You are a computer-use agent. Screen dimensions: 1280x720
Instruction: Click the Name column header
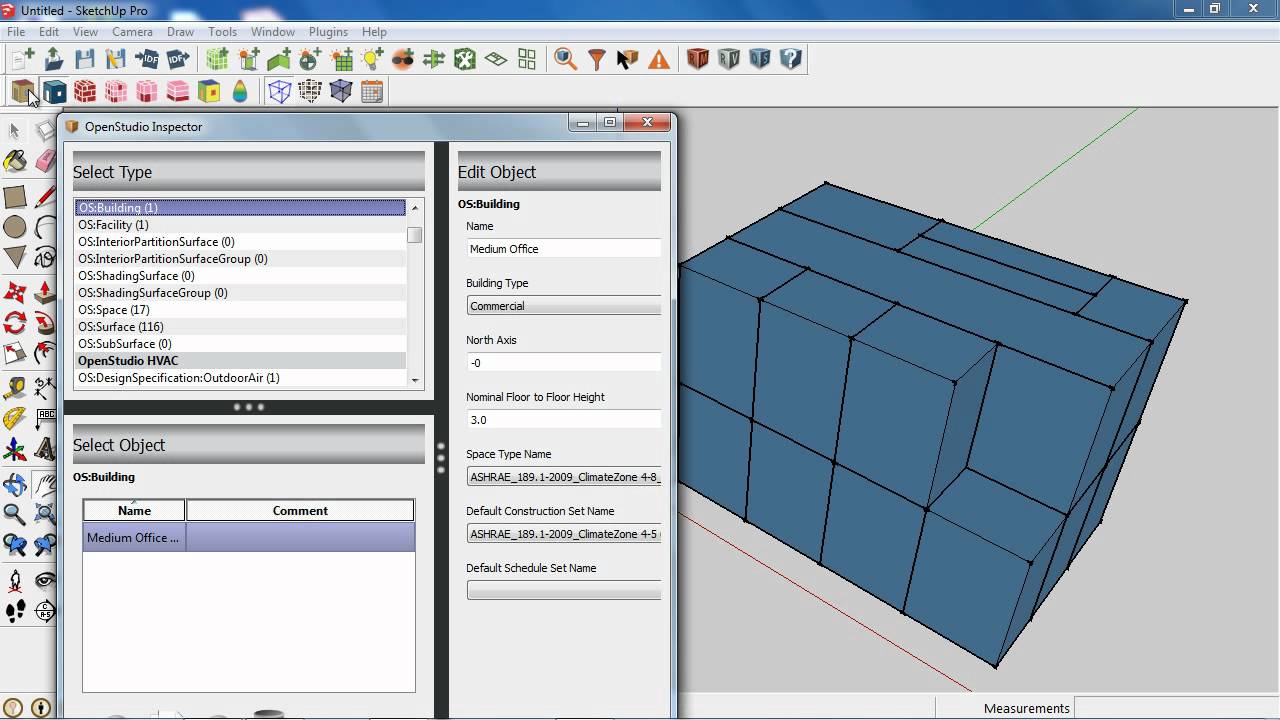(x=134, y=510)
